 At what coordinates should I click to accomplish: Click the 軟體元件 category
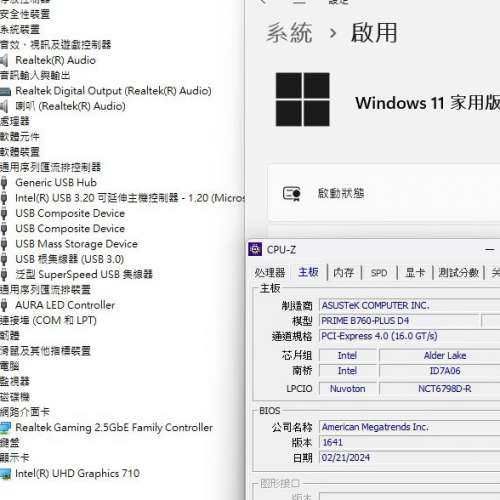pos(20,137)
